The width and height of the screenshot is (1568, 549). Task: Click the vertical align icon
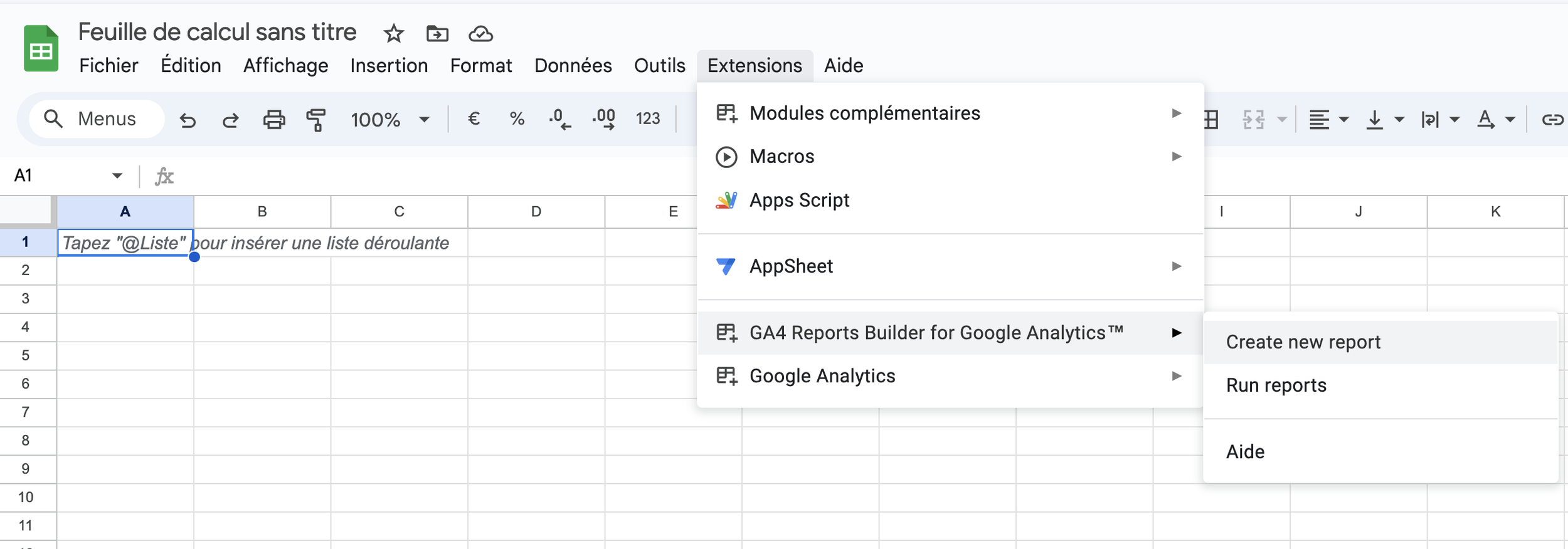pos(1374,119)
